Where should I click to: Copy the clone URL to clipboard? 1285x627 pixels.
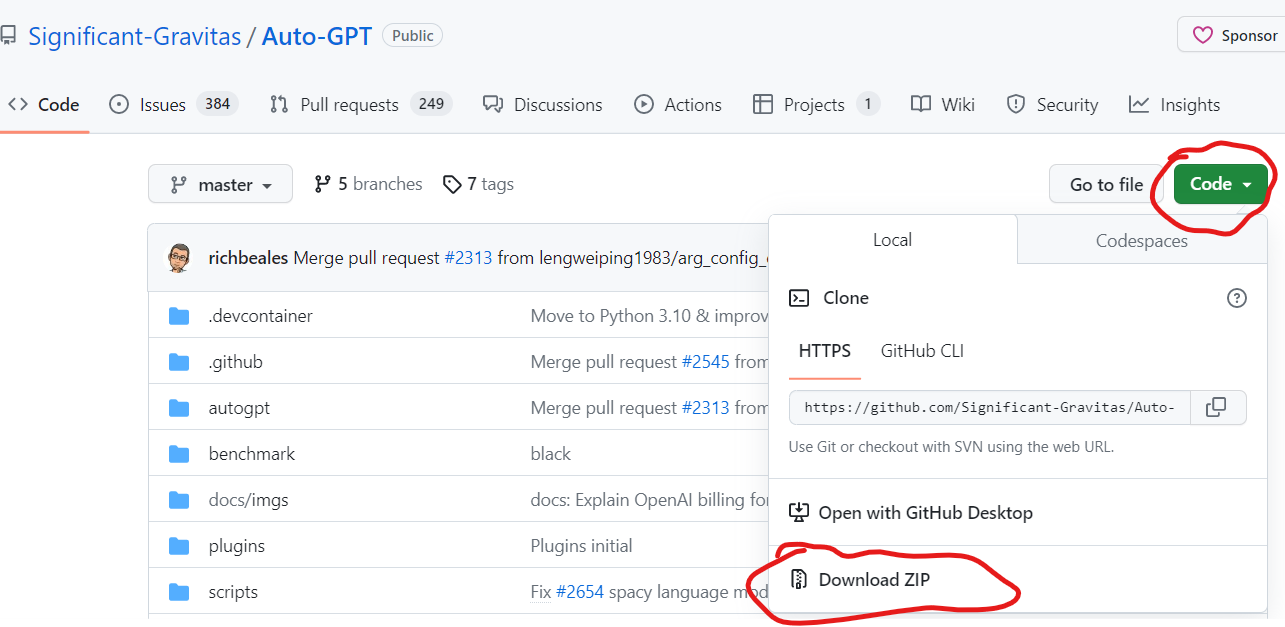coord(1218,407)
